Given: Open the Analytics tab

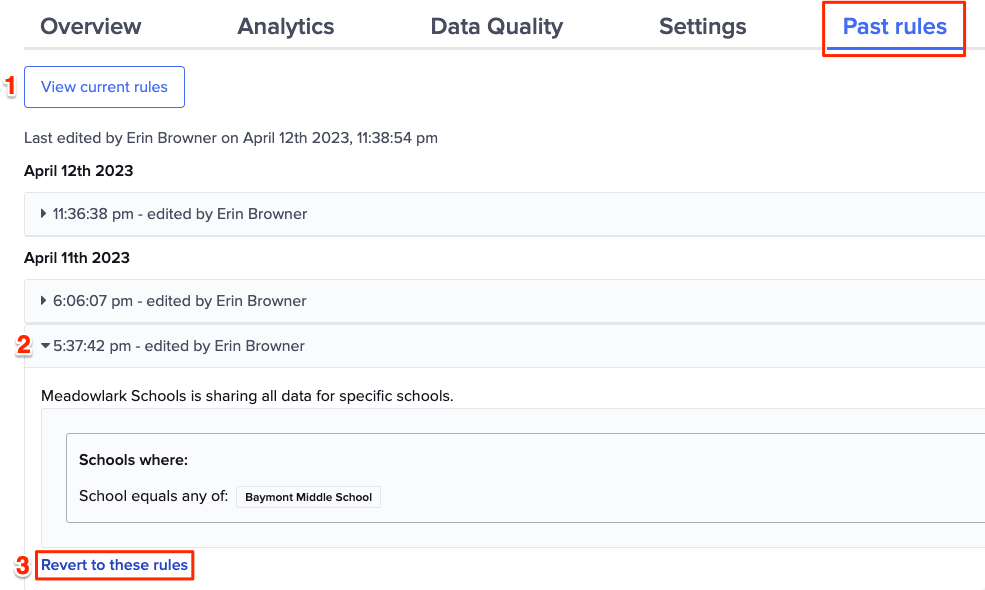Looking at the screenshot, I should point(285,27).
